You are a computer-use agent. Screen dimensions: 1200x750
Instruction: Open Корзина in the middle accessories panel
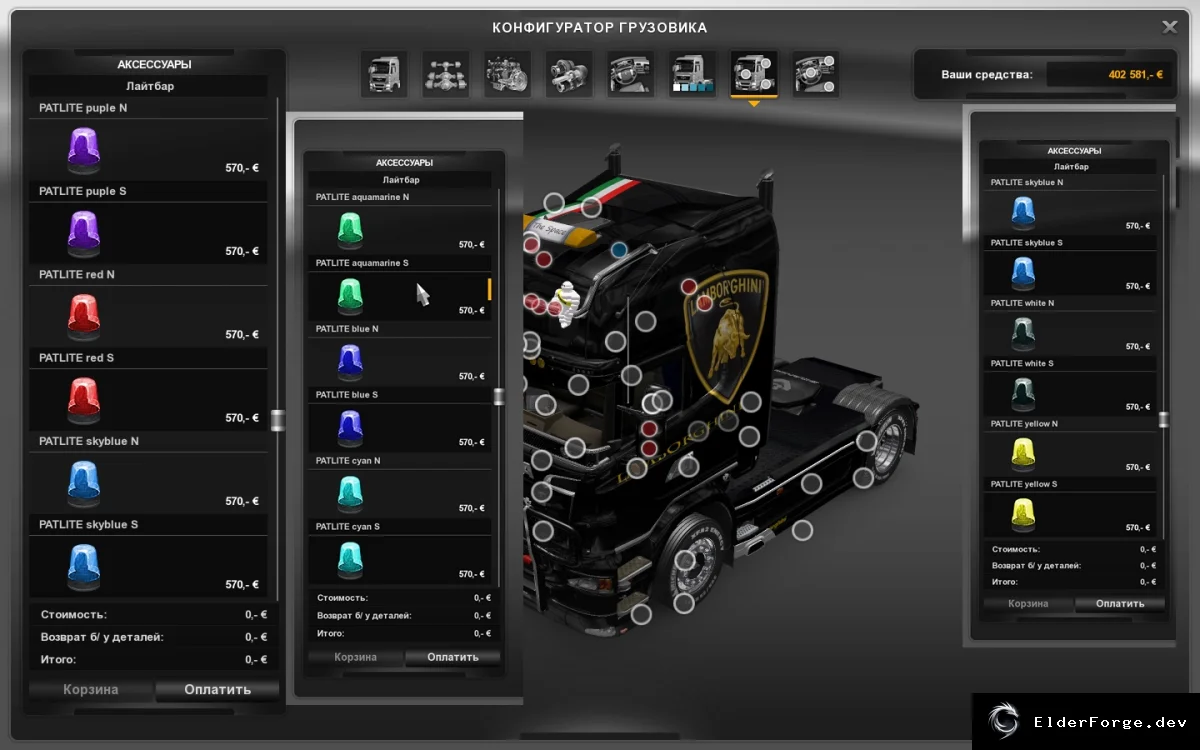(356, 657)
